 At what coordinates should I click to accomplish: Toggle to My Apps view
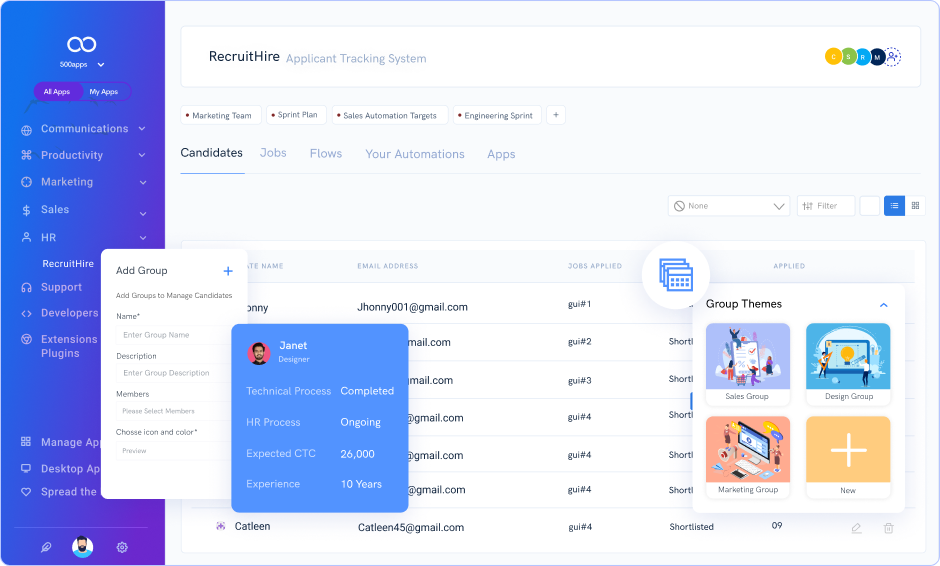[x=103, y=92]
